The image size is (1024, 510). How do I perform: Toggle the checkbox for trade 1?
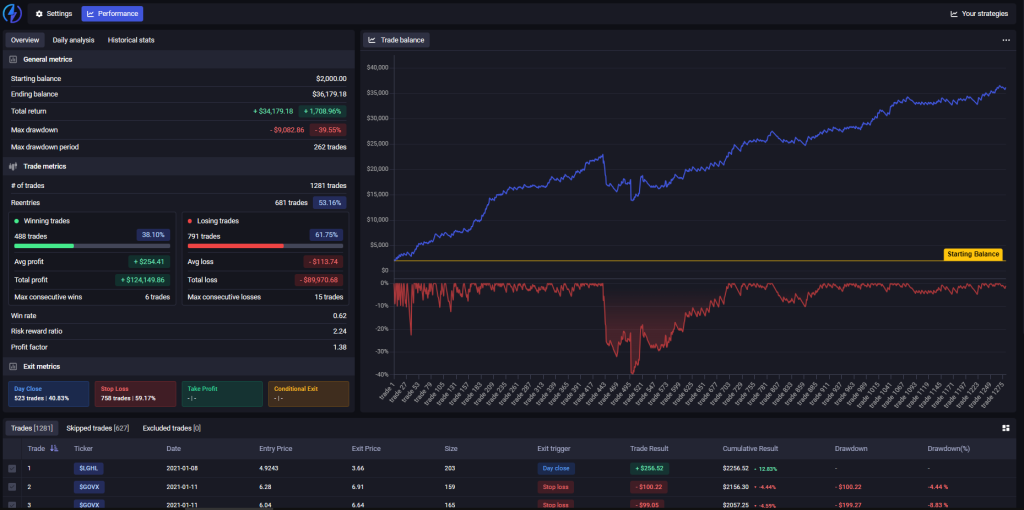pyautogui.click(x=12, y=469)
